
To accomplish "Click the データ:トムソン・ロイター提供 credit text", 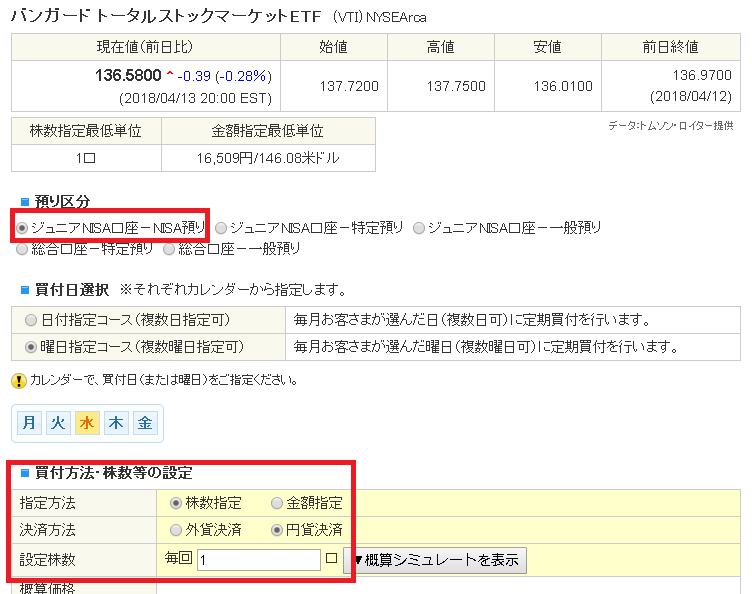I will (x=670, y=126).
